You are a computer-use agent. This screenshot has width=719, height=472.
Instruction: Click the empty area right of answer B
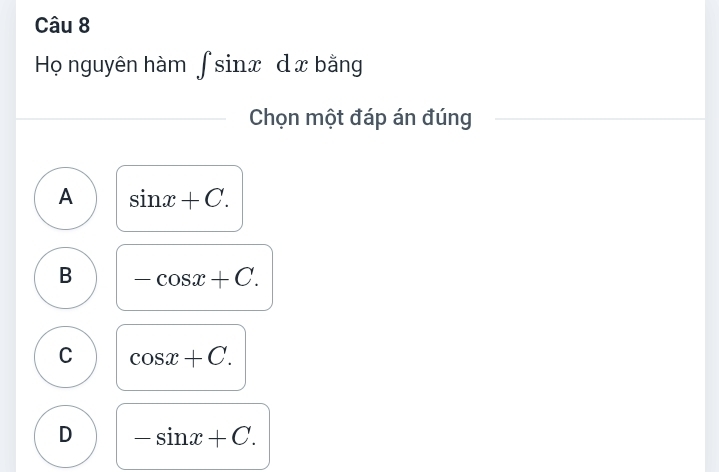480,277
